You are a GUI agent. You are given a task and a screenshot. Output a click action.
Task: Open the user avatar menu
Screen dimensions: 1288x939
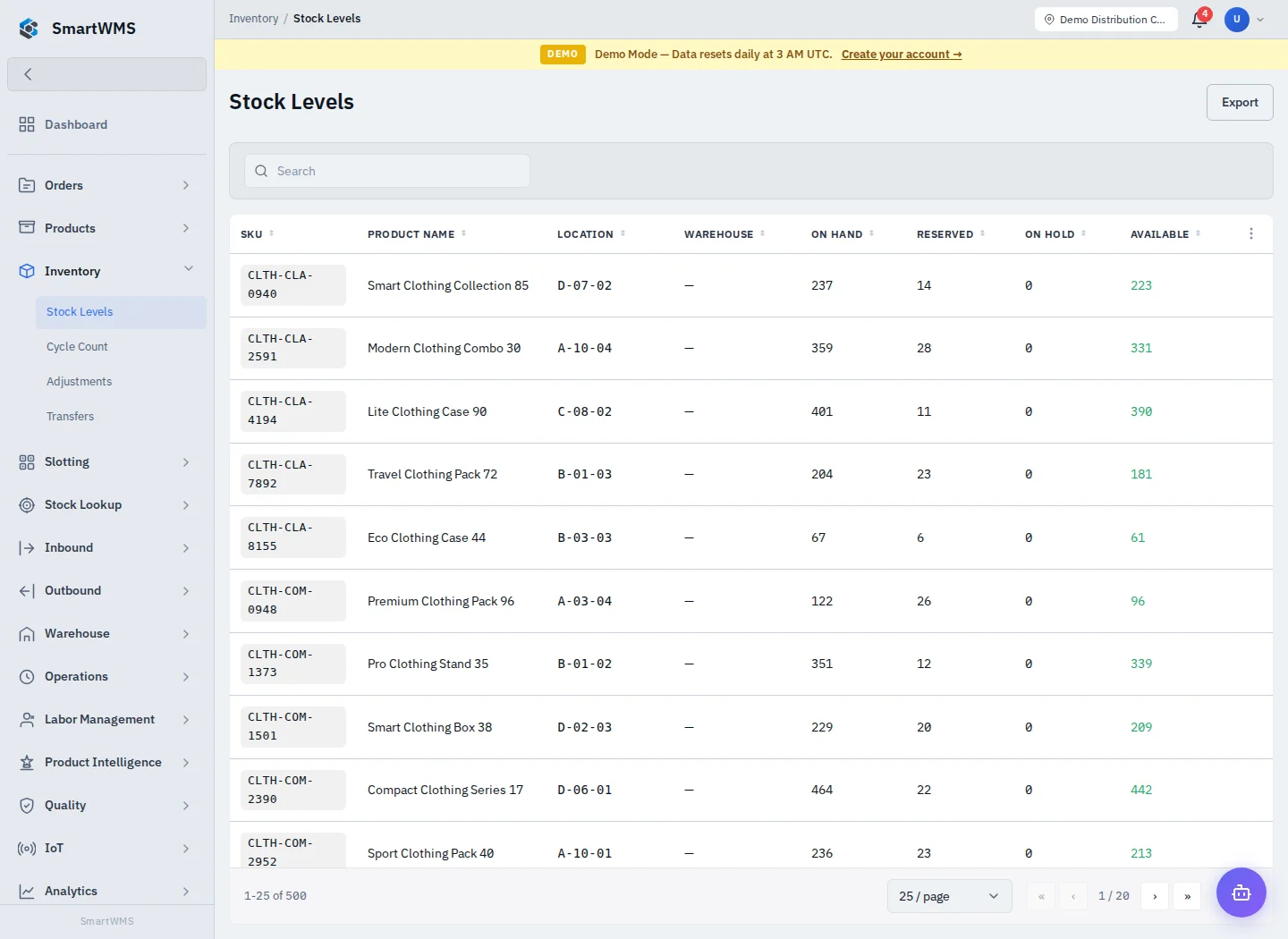[1237, 20]
